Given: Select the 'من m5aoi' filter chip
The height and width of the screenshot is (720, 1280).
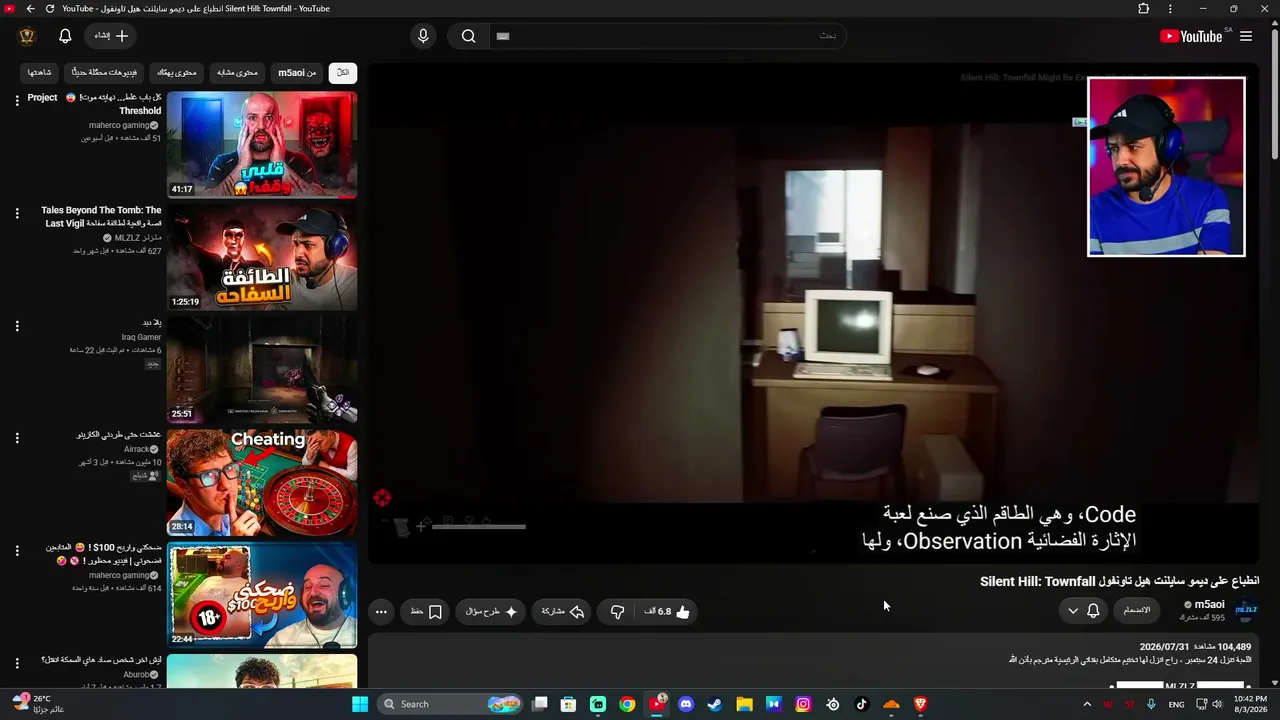Looking at the screenshot, I should click(x=297, y=72).
